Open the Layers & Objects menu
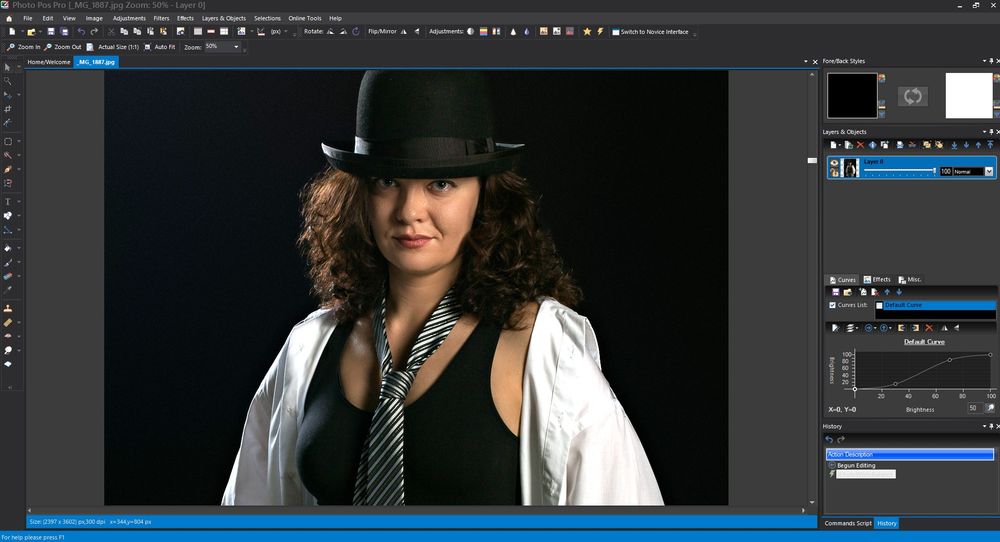Screen dimensions: 1000x542 pyautogui.click(x=224, y=18)
